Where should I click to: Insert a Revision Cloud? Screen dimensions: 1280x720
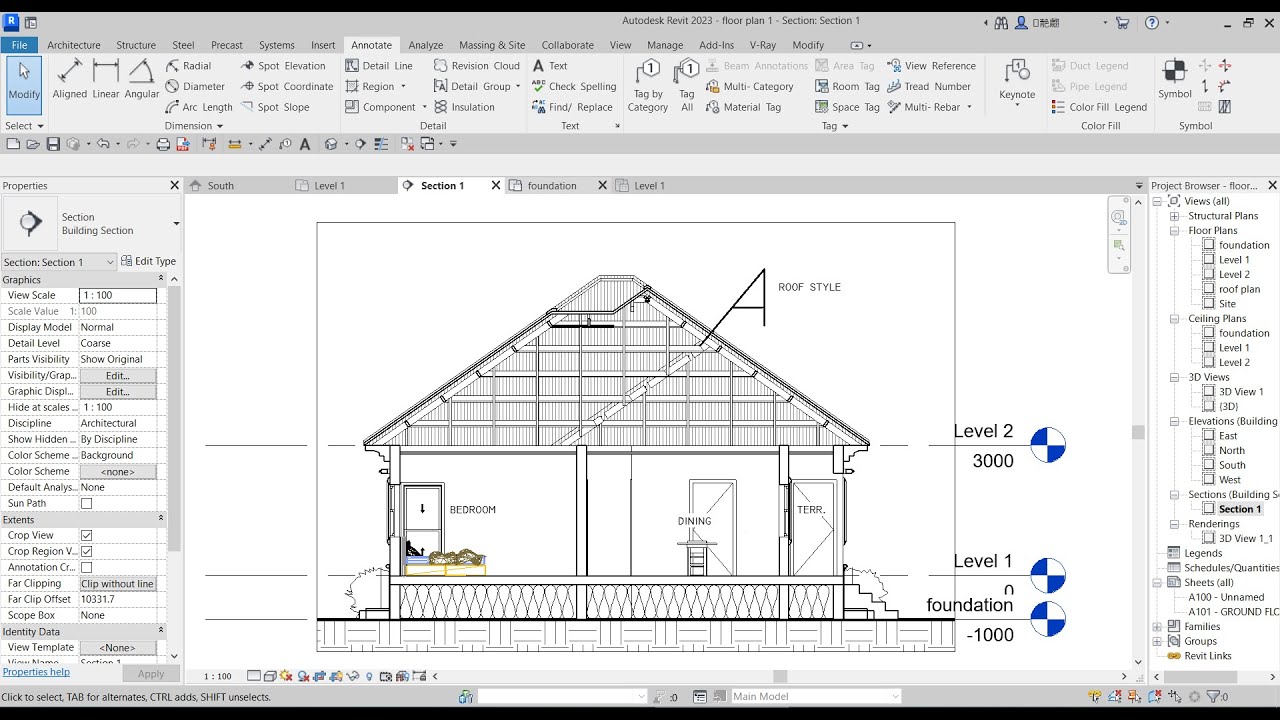[x=477, y=66]
